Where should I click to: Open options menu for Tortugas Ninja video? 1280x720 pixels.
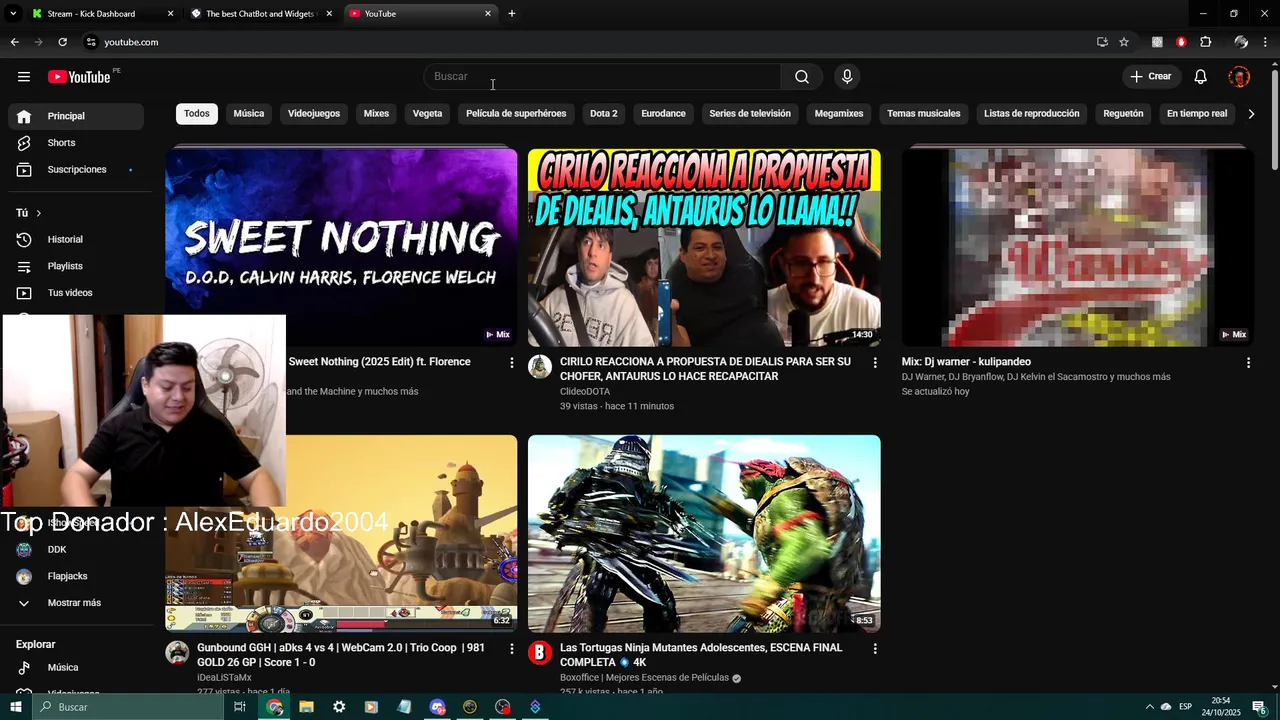click(x=875, y=649)
